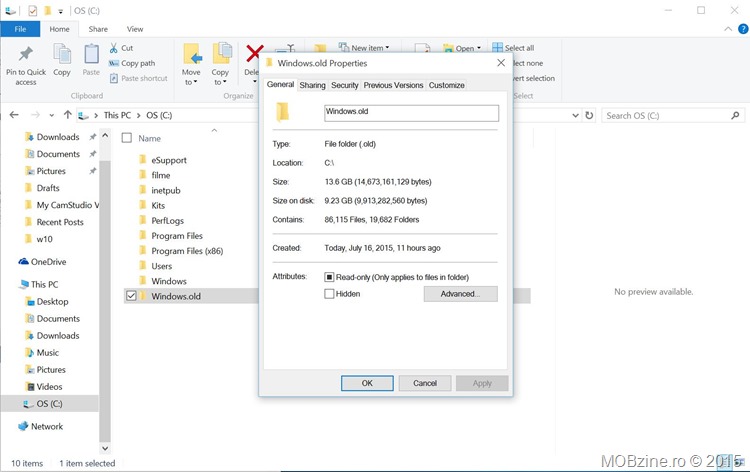This screenshot has width=750, height=472.
Task: Open address bar history dropdown
Action: pyautogui.click(x=575, y=115)
